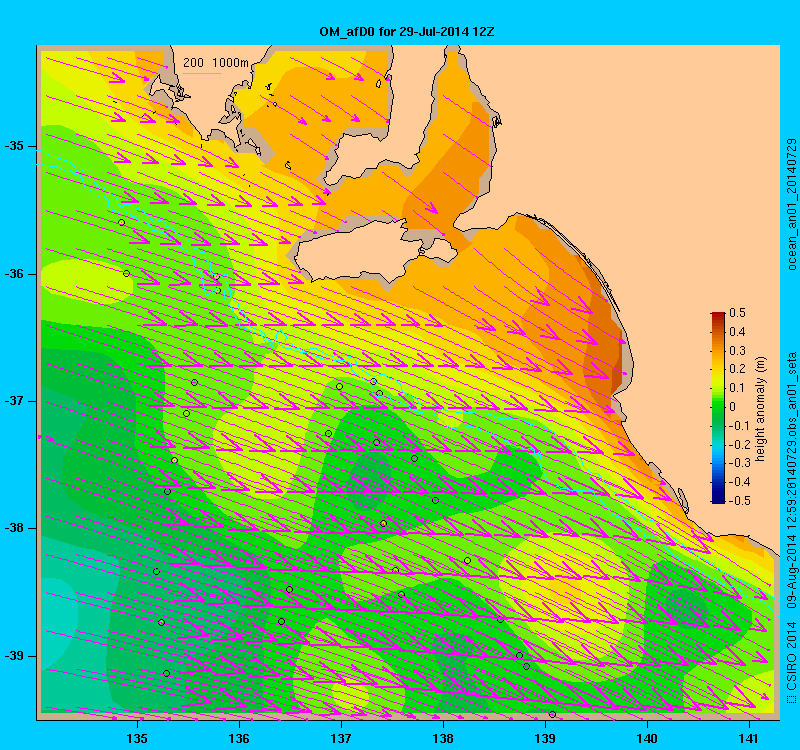
Task: Click the -37 latitude axis label
Action: 14,401
